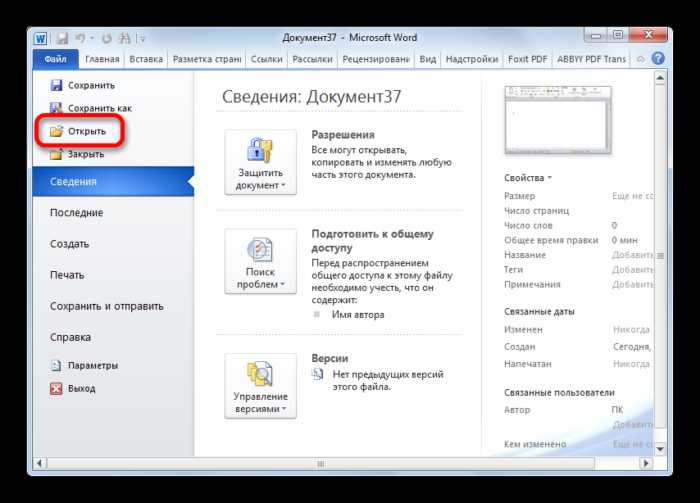The height and width of the screenshot is (503, 700).
Task: Click the Закрыть folder icon
Action: [56, 154]
